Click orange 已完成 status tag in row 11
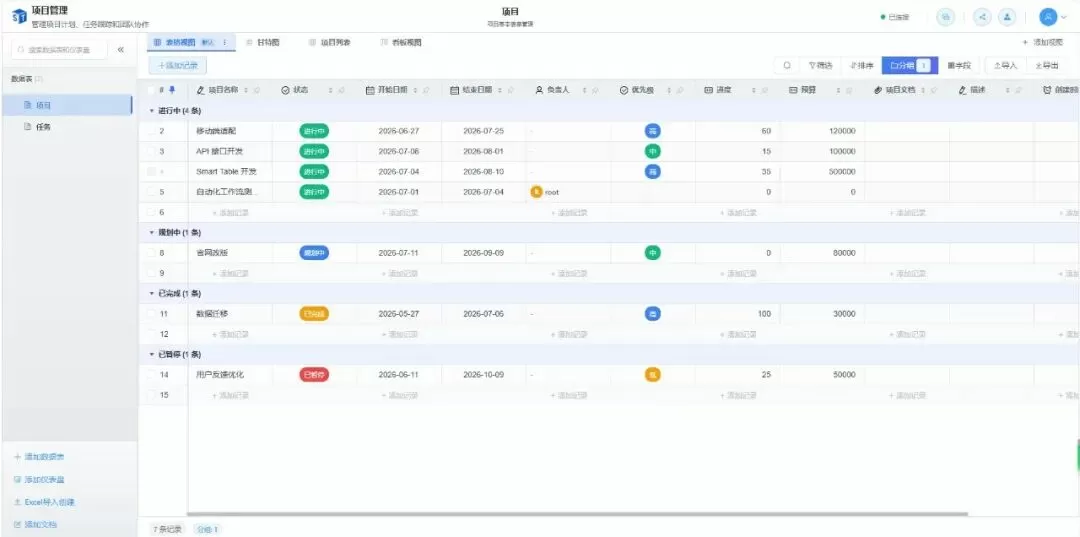The width and height of the screenshot is (1080, 537). point(314,314)
